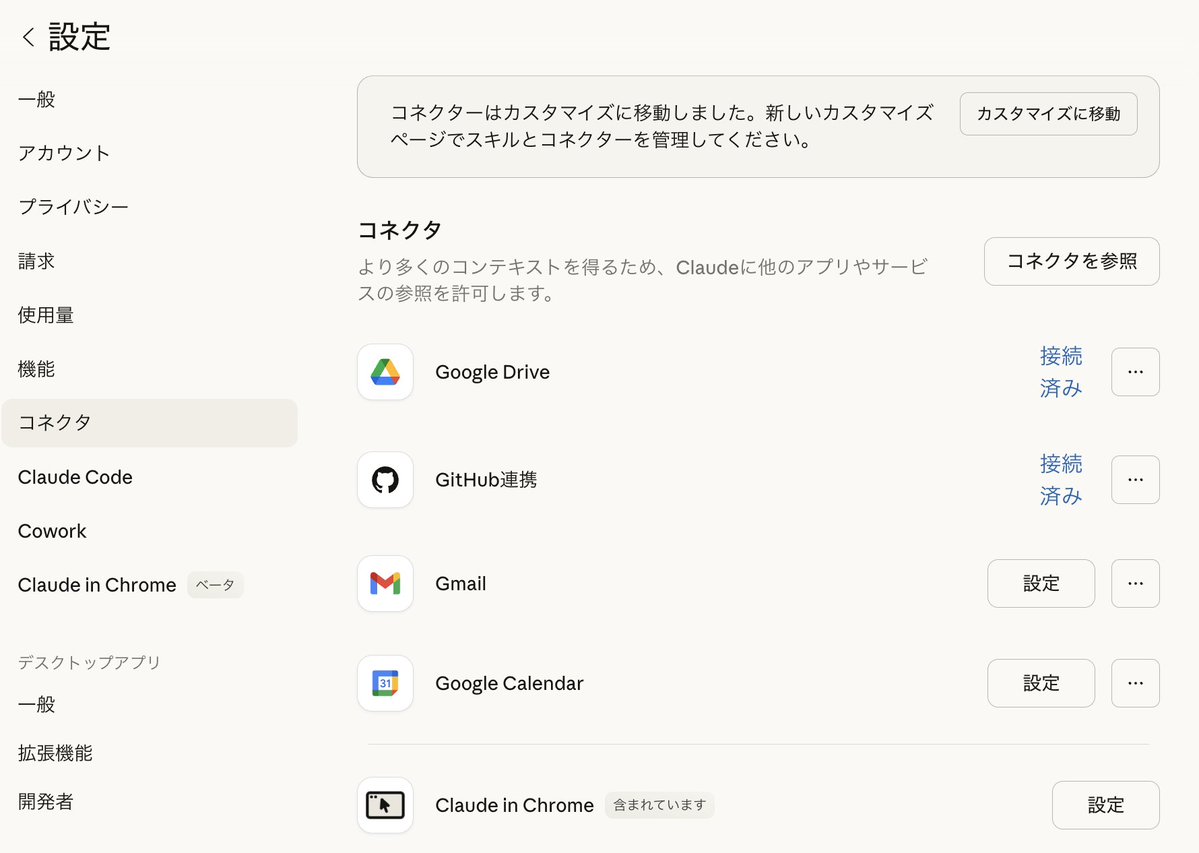Open the Google Calendar three-dot menu
This screenshot has height=853, width=1199.
[x=1135, y=683]
